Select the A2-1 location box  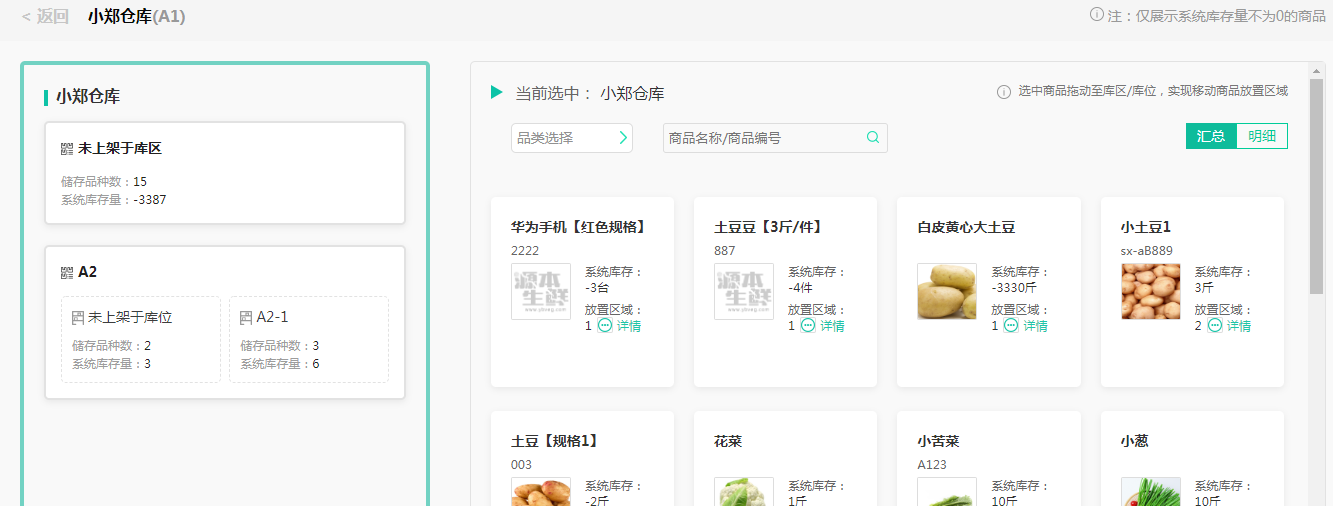click(x=309, y=339)
